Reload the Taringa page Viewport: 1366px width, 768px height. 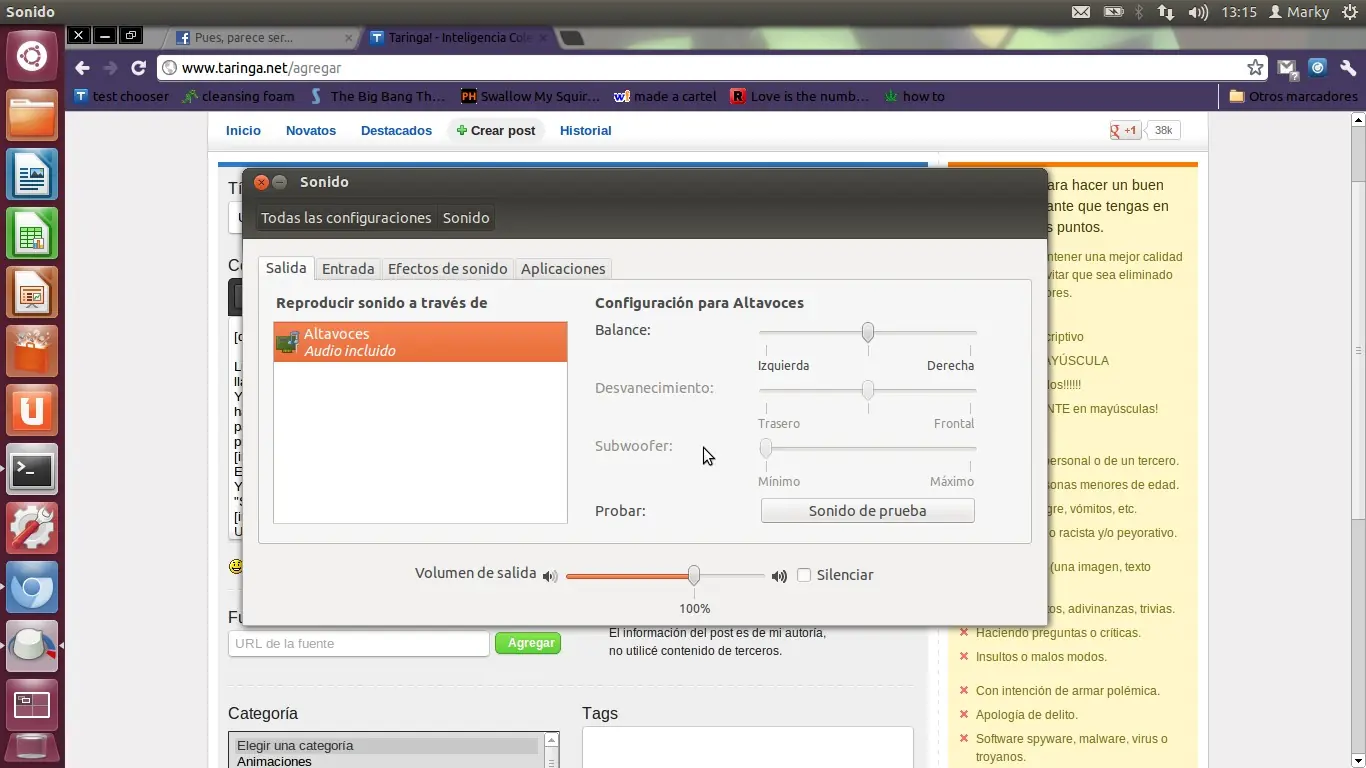point(138,68)
